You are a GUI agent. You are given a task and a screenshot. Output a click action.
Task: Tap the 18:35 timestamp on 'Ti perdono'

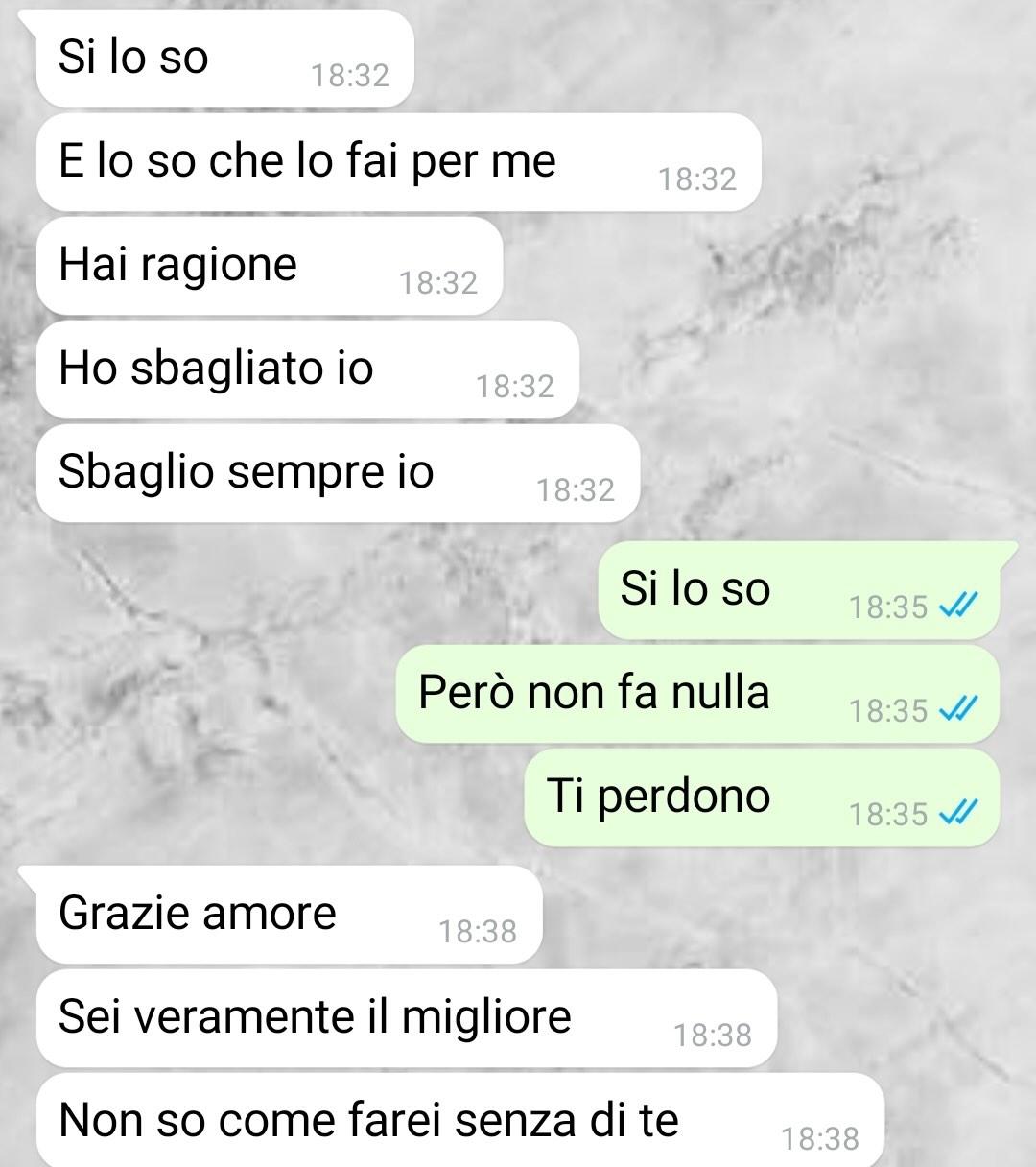tap(888, 814)
